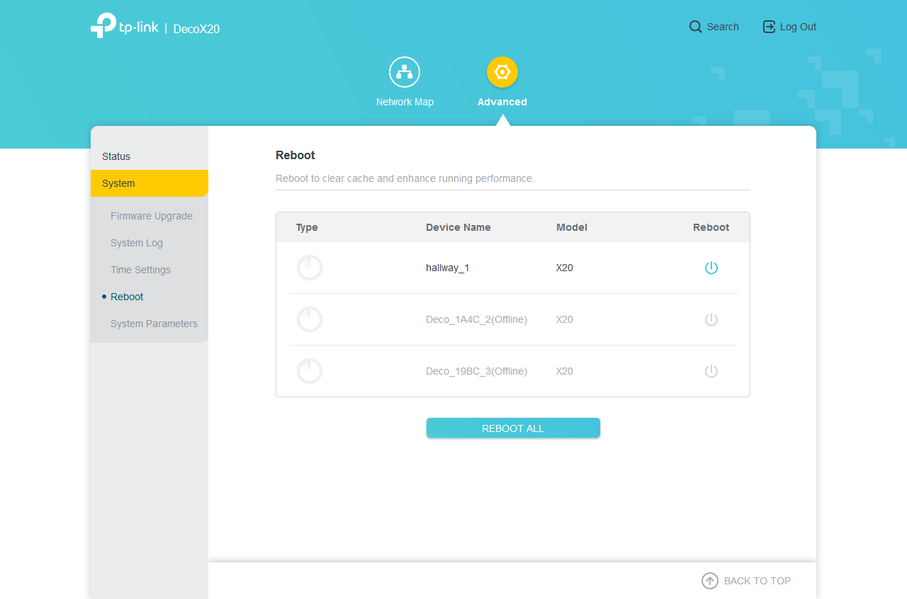Click reboot icon for Deco_1A4C_2
Screen dimensions: 907x599
(x=711, y=319)
